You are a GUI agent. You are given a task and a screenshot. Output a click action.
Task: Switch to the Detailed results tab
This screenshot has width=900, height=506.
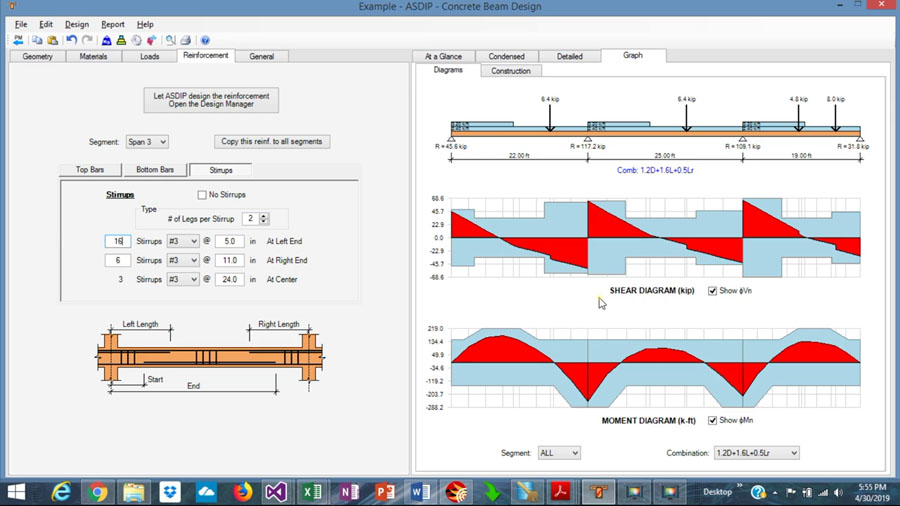click(x=569, y=56)
